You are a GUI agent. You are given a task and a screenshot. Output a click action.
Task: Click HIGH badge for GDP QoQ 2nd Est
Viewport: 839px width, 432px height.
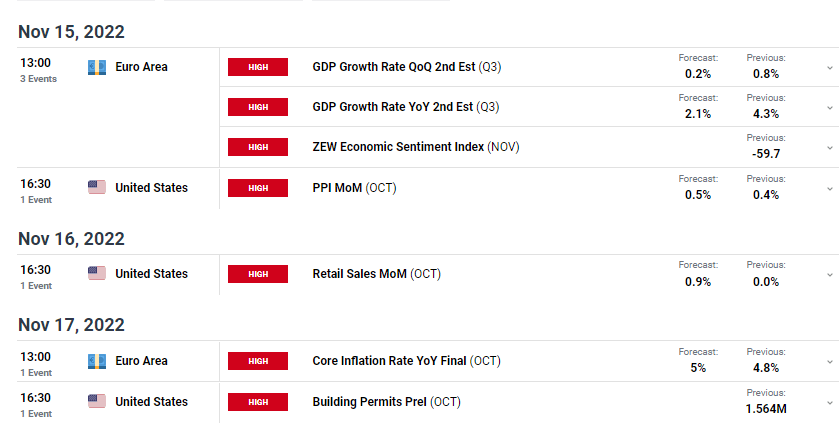[258, 67]
